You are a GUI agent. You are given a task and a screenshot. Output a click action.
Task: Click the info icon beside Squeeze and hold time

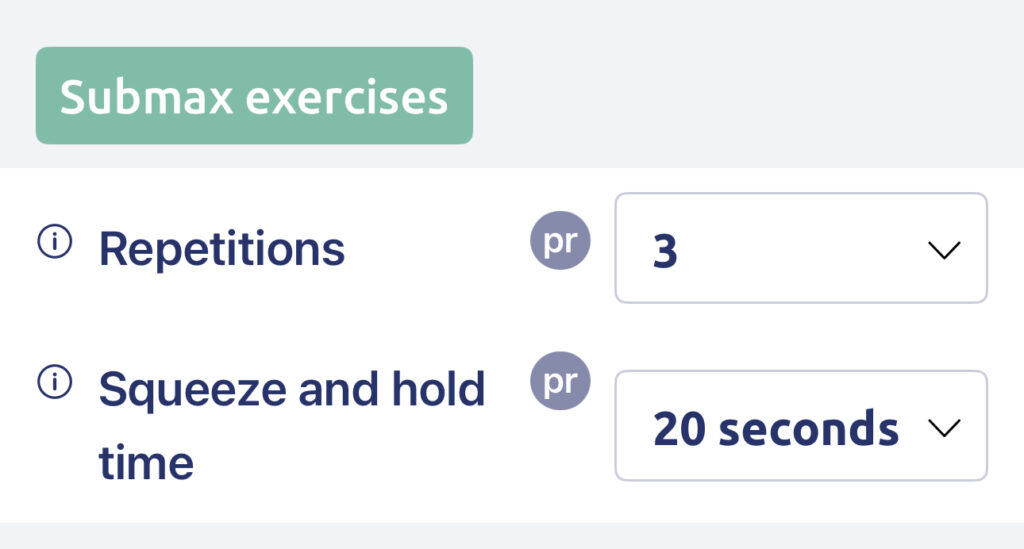click(x=55, y=383)
